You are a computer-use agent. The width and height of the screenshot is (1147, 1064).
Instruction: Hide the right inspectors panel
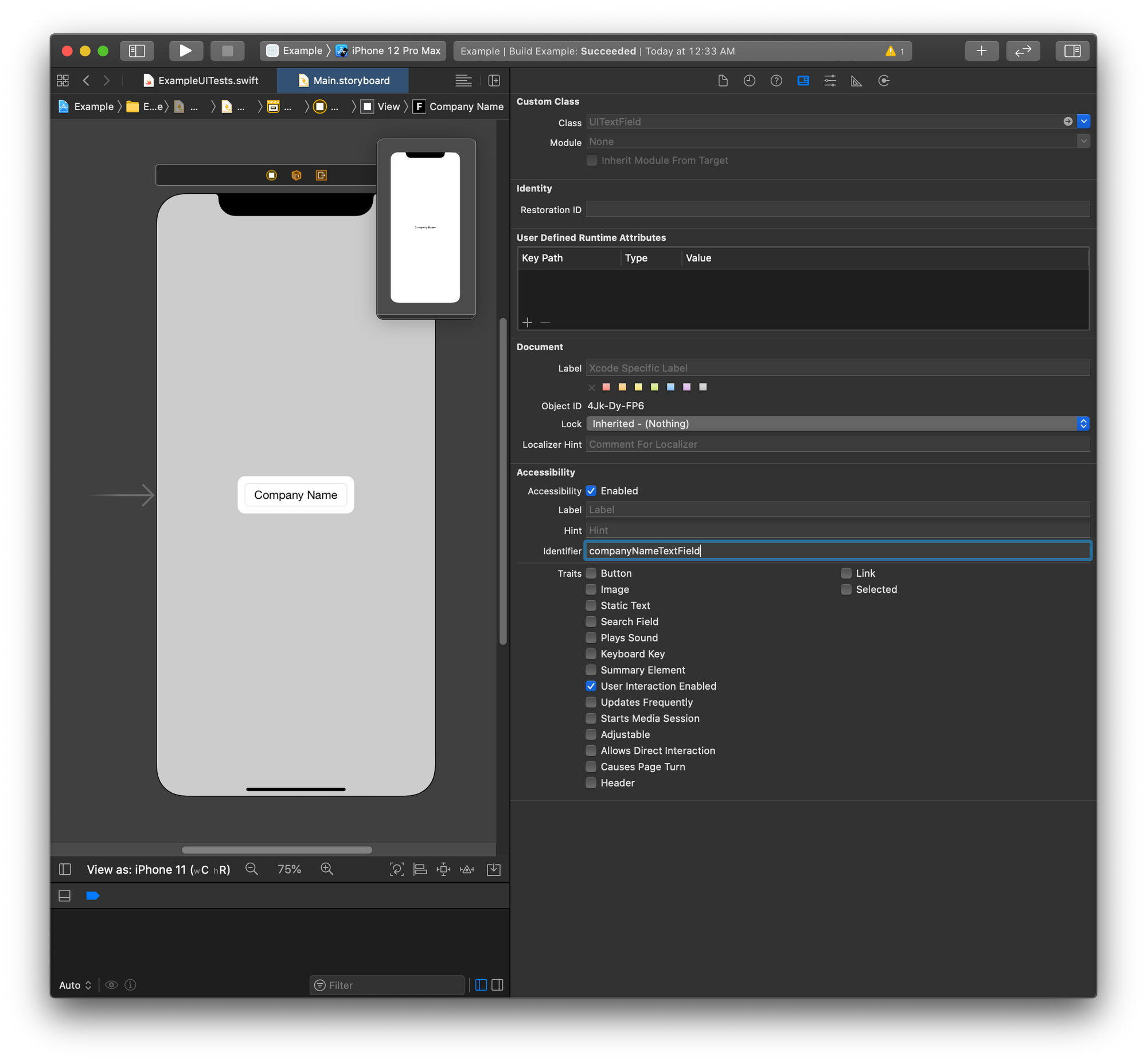[x=1072, y=50]
